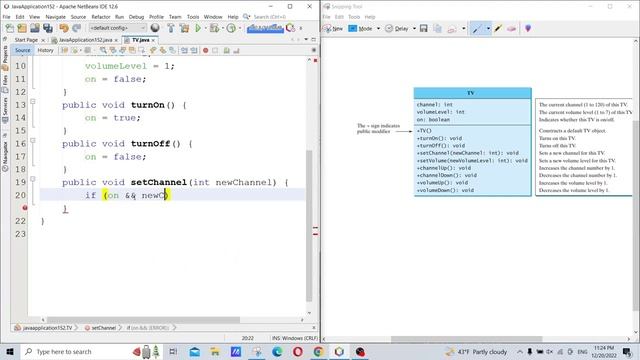Expand the Delay dropdown arrow in Snipping Tool
Screen dimensions: 640x360
414,28
